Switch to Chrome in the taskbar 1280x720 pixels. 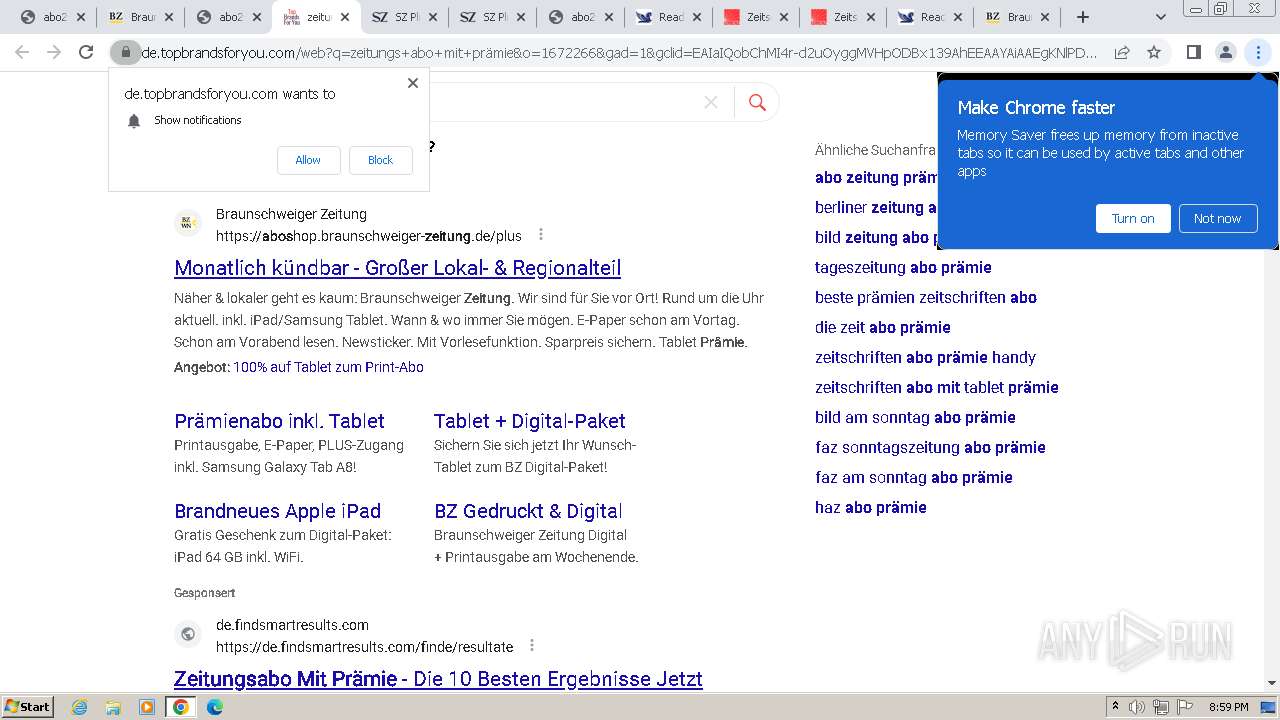[181, 707]
